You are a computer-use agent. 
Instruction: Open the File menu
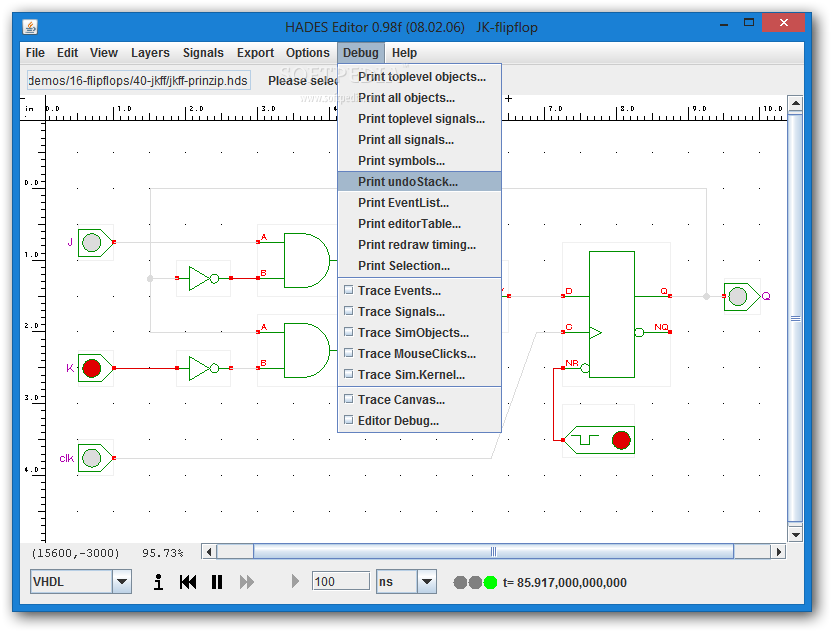click(35, 53)
